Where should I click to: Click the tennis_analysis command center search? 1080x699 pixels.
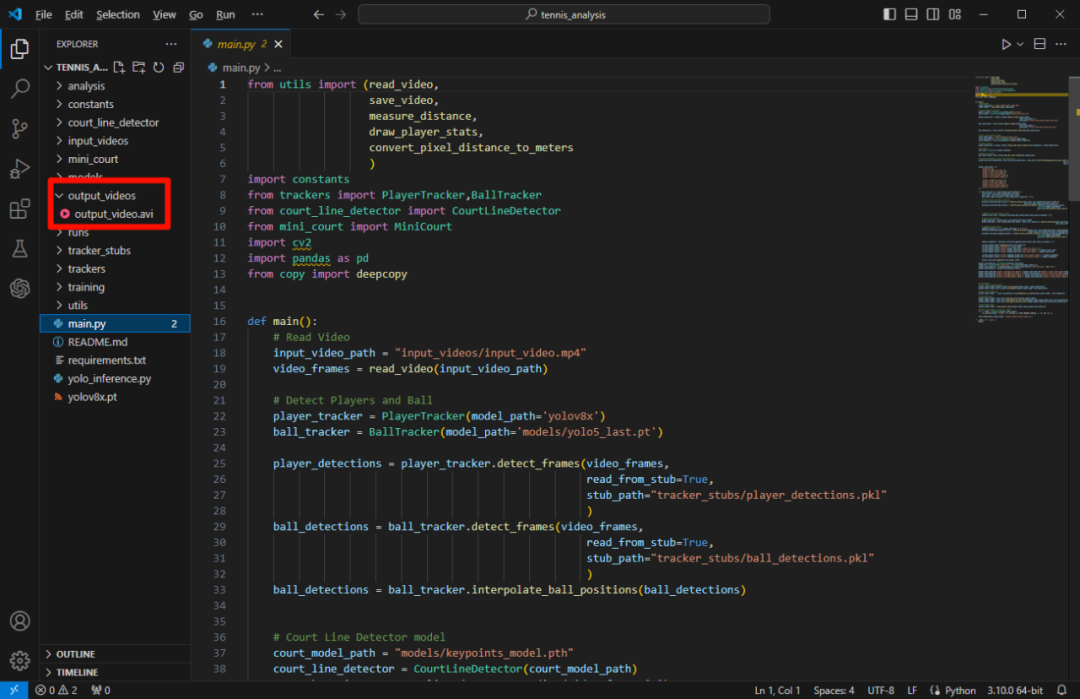pyautogui.click(x=563, y=14)
